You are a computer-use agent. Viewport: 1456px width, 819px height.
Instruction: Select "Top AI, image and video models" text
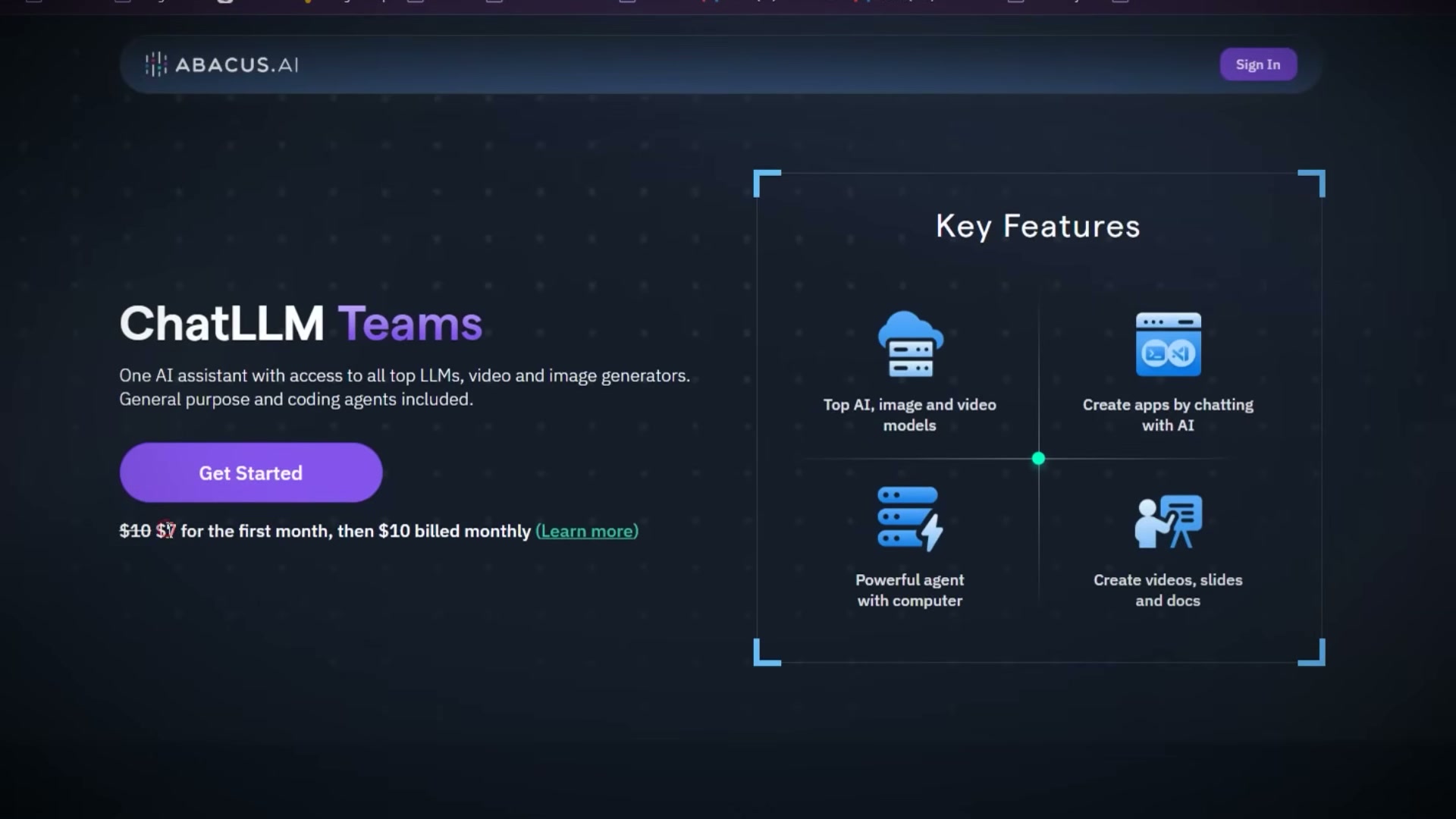[910, 415]
